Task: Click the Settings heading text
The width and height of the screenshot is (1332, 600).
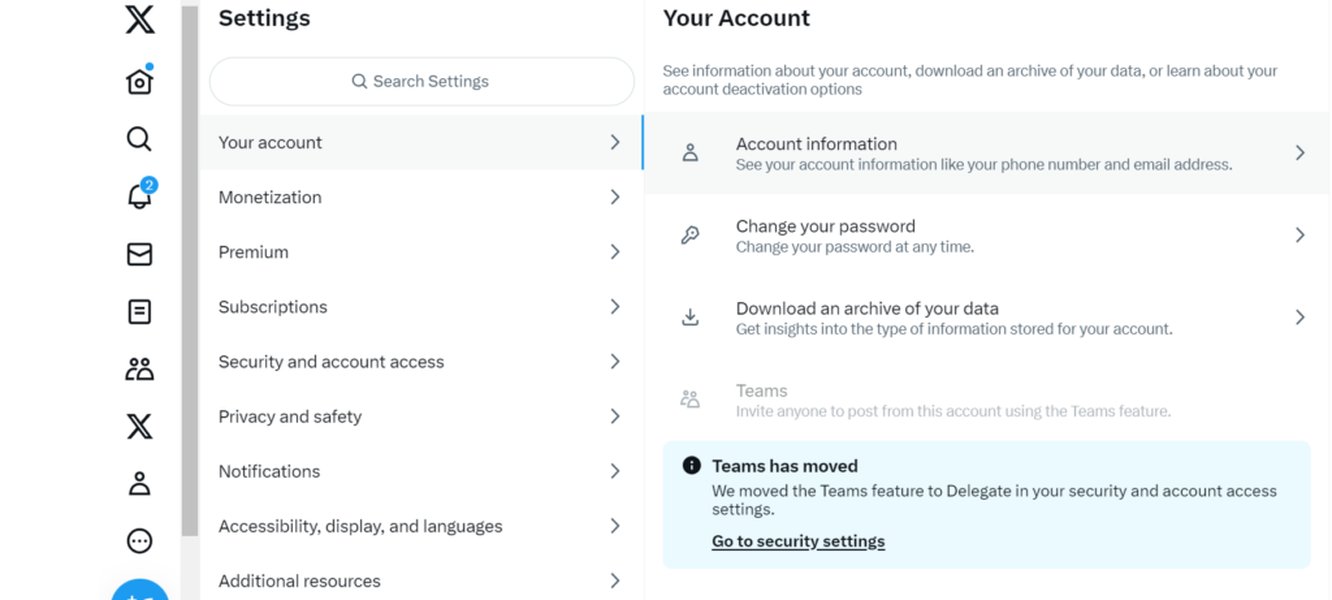Action: point(264,18)
